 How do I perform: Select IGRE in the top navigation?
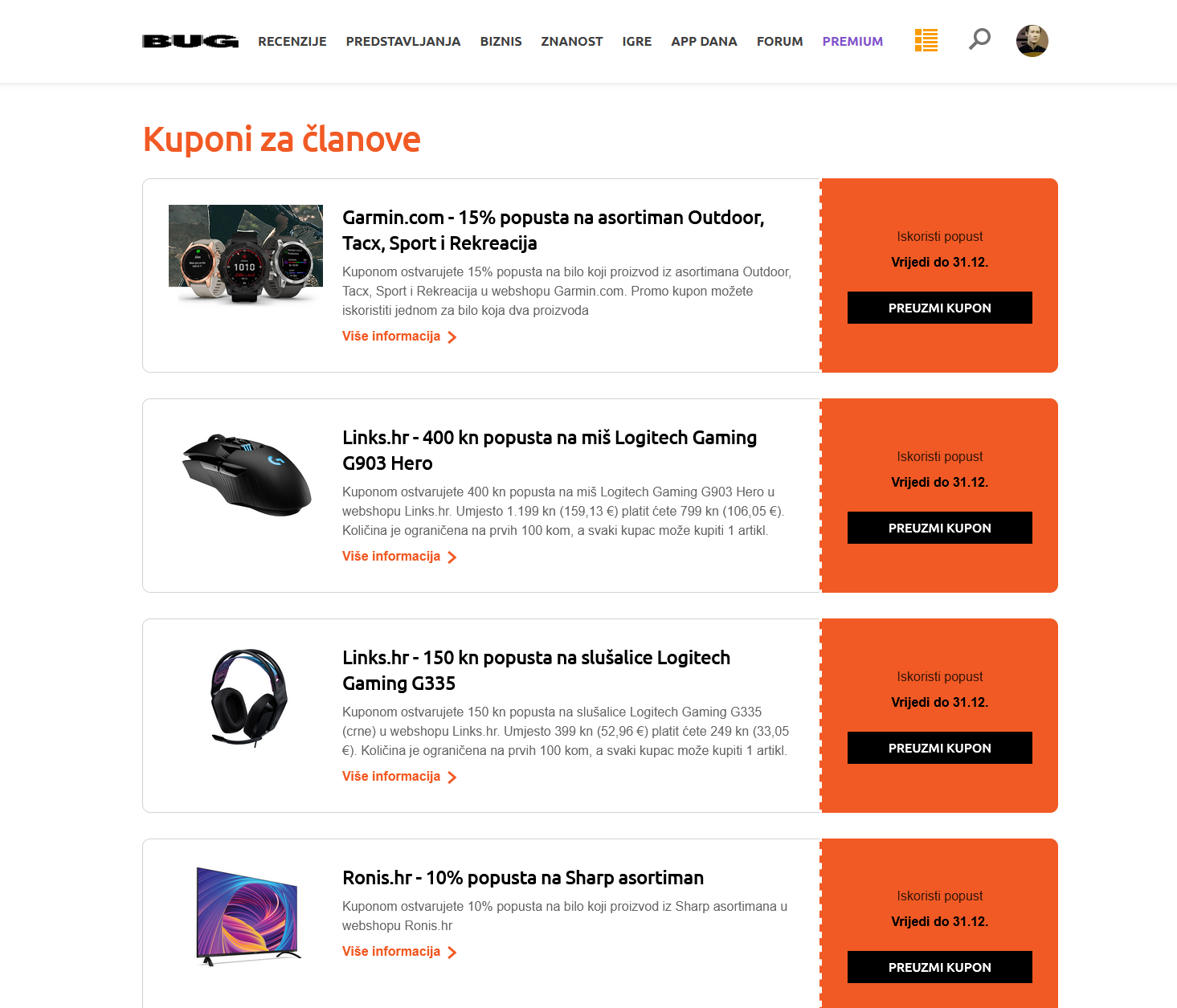pos(637,41)
